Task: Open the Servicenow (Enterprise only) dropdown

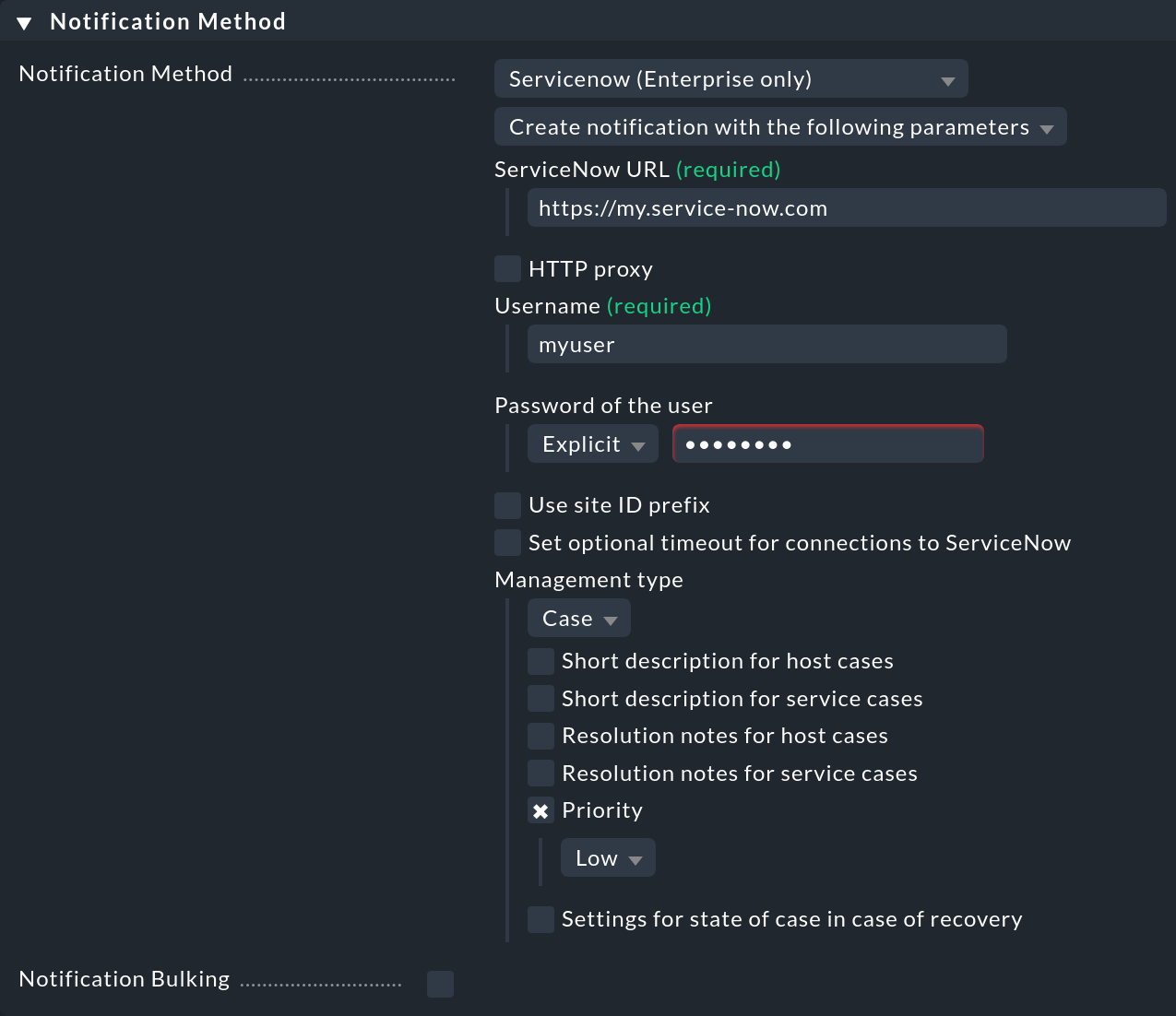Action: pos(731,78)
